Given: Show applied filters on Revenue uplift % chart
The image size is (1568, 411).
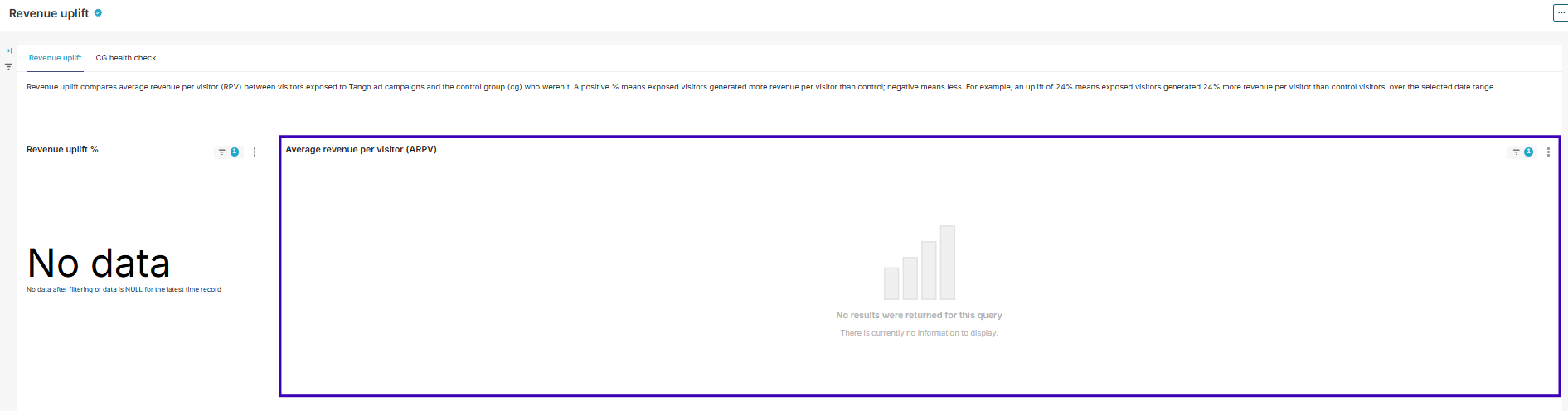Looking at the screenshot, I should (x=222, y=152).
